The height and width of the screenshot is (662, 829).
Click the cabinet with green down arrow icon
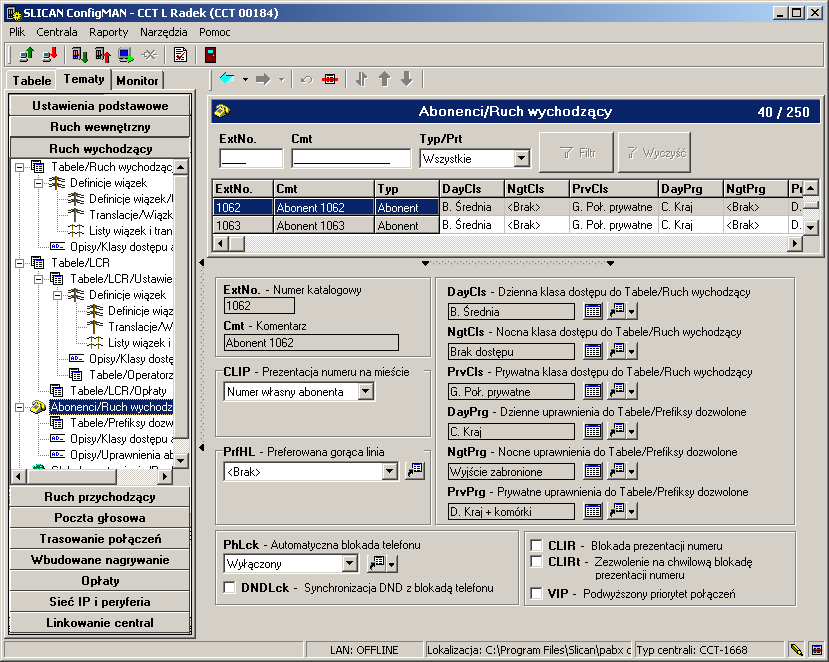pyautogui.click(x=80, y=54)
